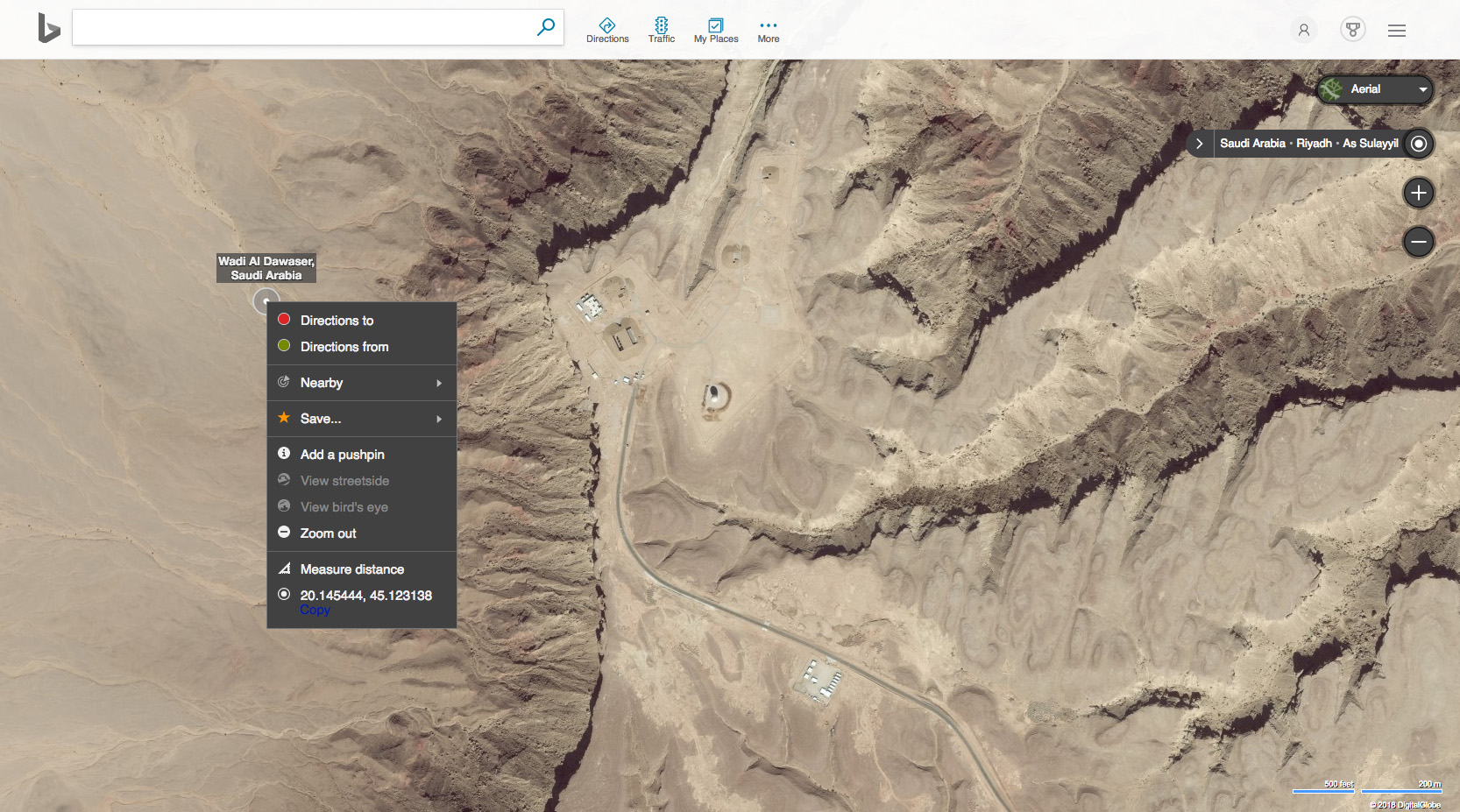1460x812 pixels.
Task: Zoom in with the plus button
Action: pos(1418,193)
